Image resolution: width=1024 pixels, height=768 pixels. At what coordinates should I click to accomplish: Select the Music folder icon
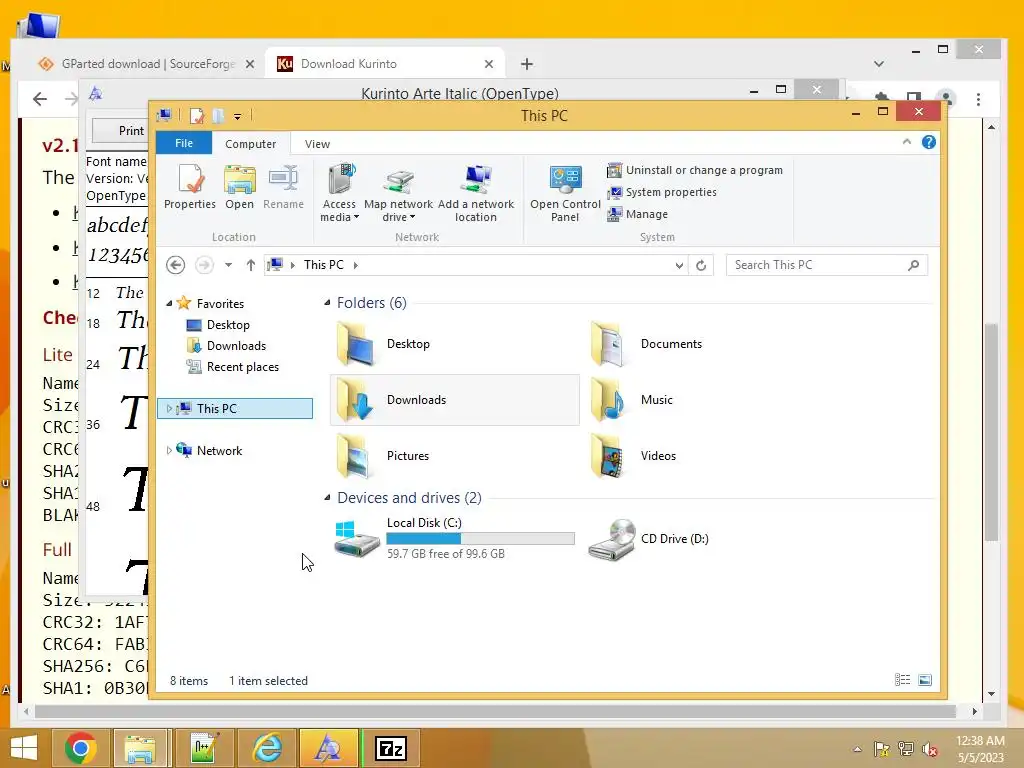pyautogui.click(x=608, y=400)
